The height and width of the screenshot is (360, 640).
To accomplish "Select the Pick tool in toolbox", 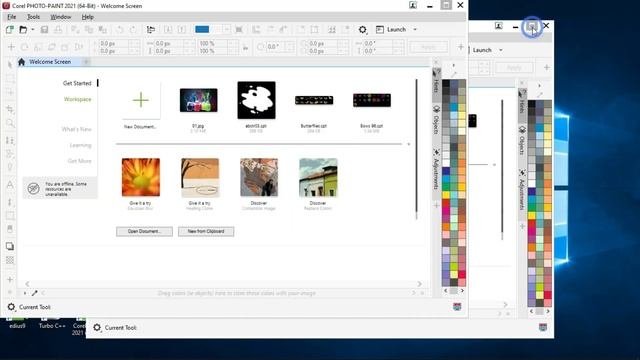I will 10,64.
